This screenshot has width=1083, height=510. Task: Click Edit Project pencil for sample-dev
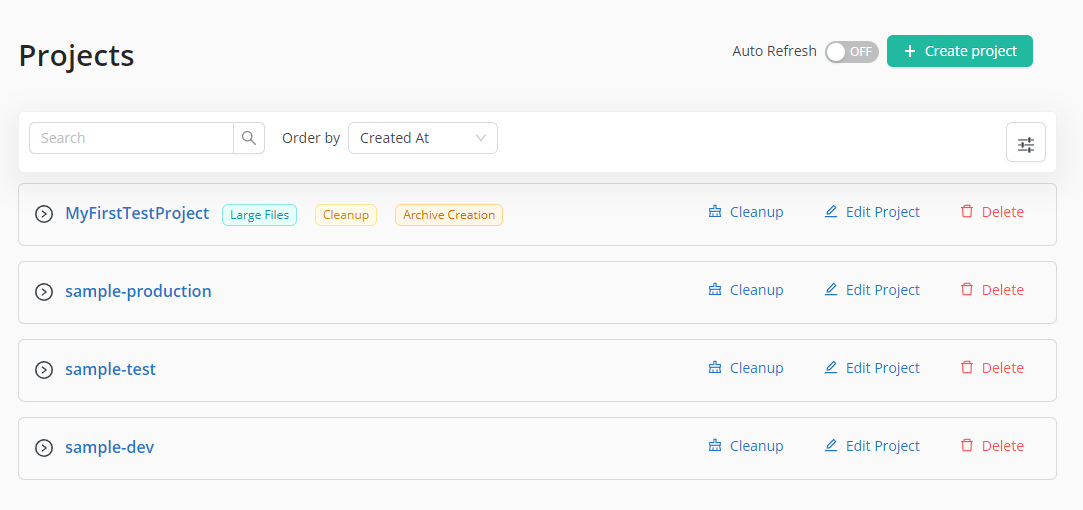pos(831,446)
